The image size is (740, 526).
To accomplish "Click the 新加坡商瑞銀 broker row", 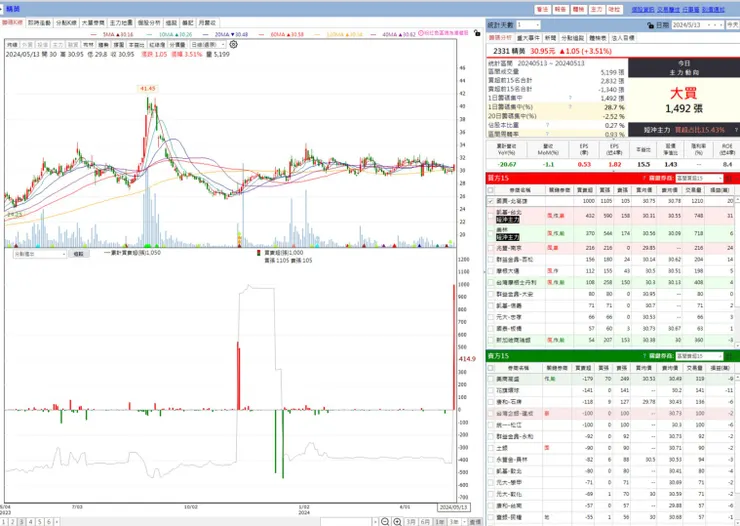I will tap(610, 340).
